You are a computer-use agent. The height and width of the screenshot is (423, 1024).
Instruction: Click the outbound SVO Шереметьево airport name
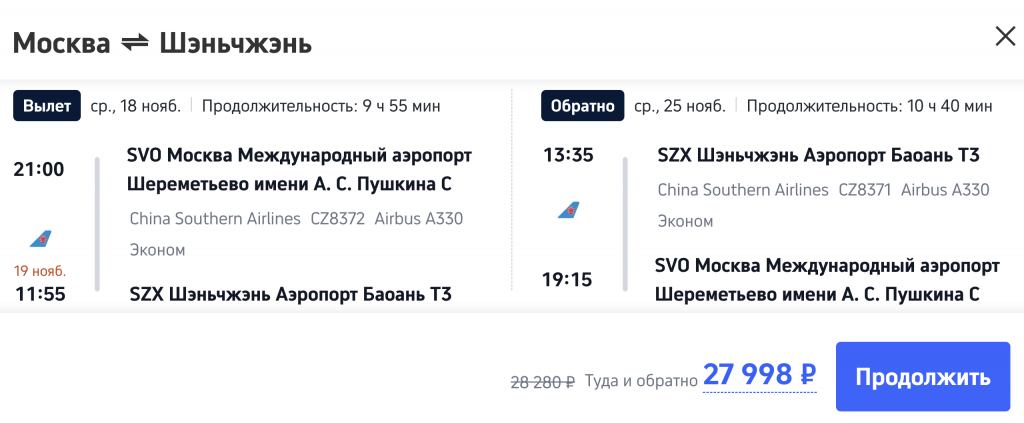pos(299,170)
